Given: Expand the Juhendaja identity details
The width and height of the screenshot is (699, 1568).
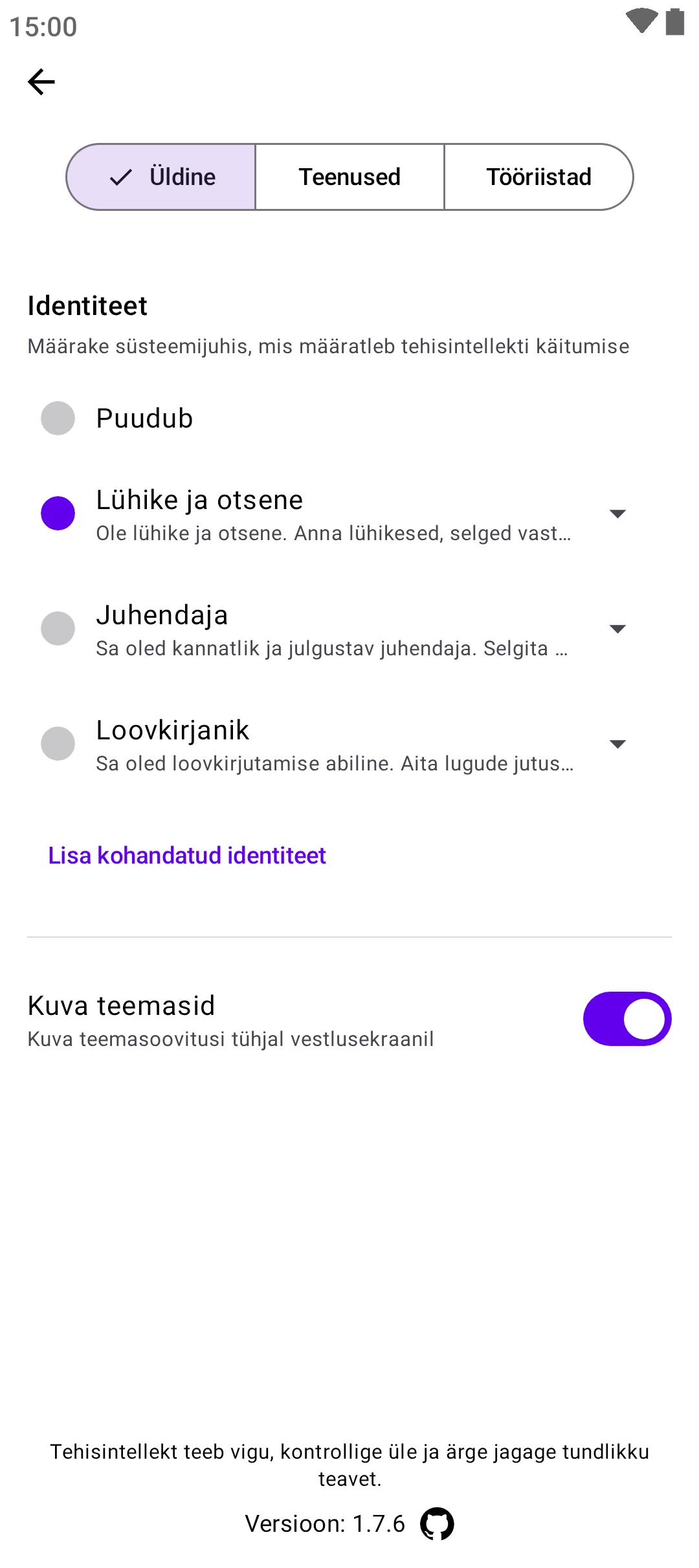Looking at the screenshot, I should 617,629.
